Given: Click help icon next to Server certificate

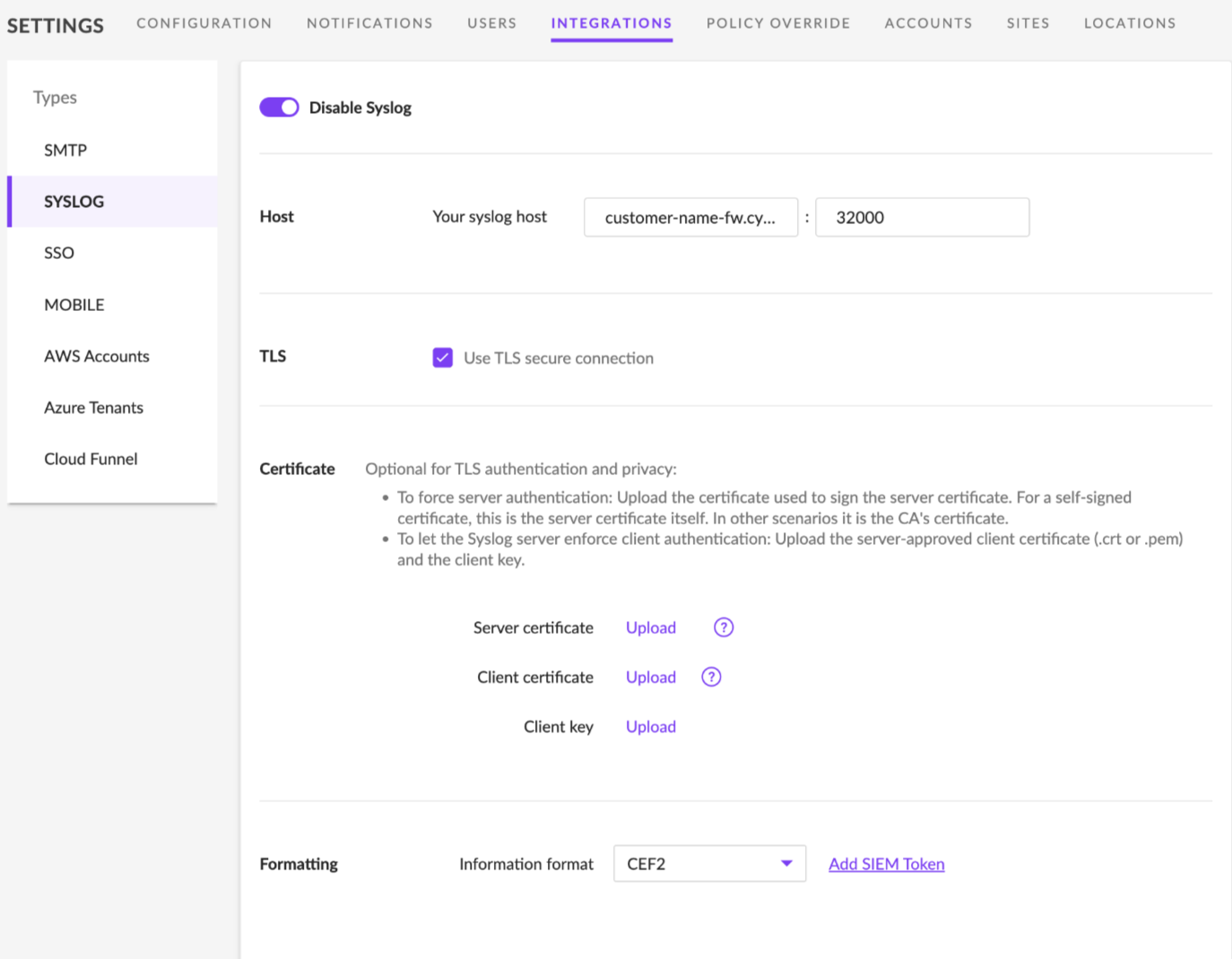Looking at the screenshot, I should pos(724,627).
